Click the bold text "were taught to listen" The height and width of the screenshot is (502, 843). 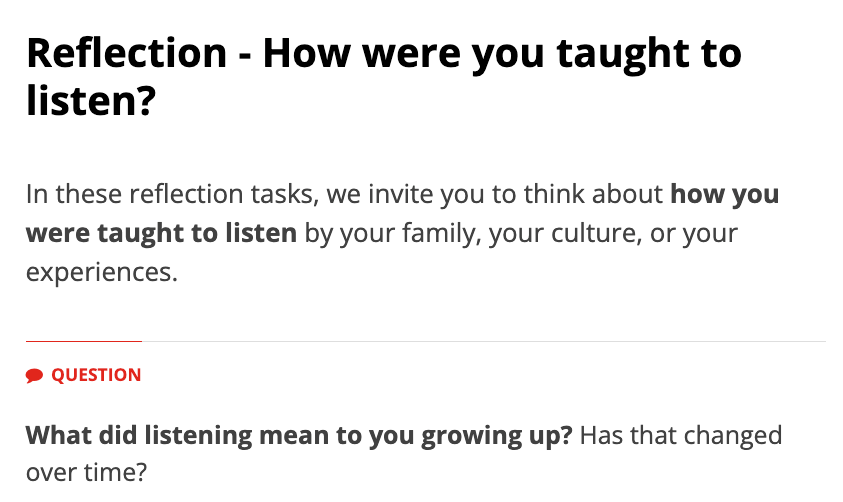161,233
